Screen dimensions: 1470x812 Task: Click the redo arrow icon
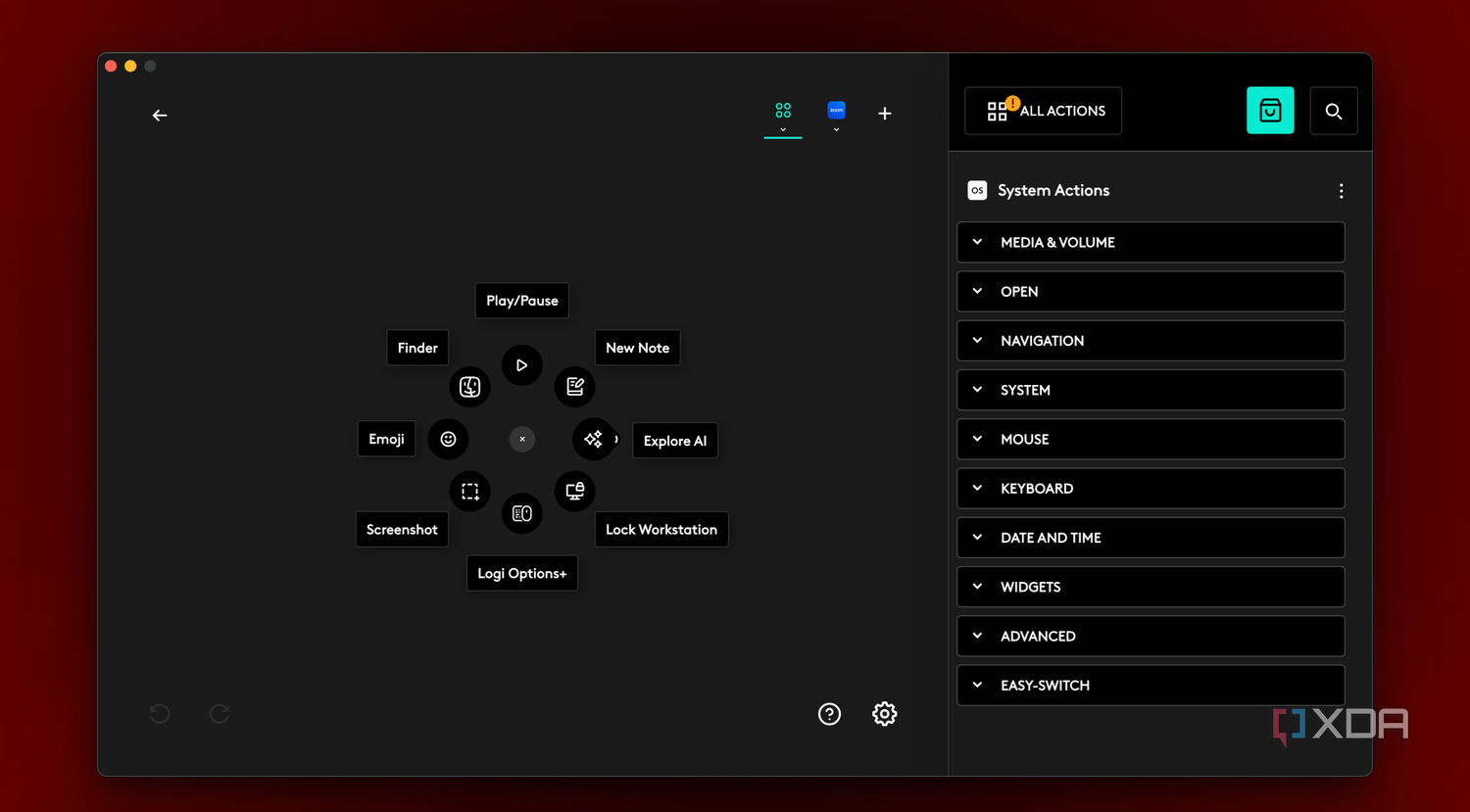220,714
